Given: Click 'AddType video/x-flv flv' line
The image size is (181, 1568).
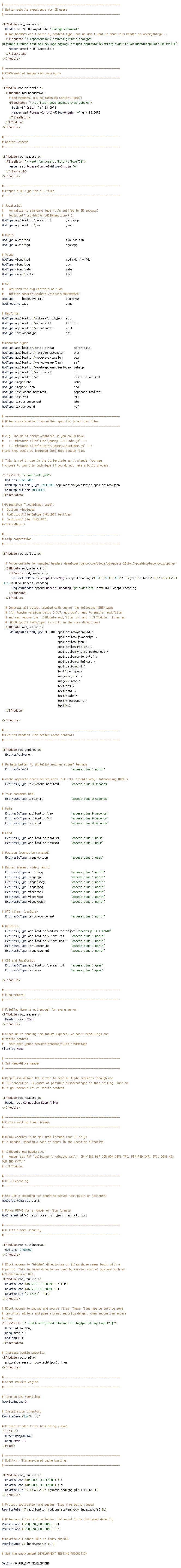Looking at the screenshot, I should coord(37,274).
